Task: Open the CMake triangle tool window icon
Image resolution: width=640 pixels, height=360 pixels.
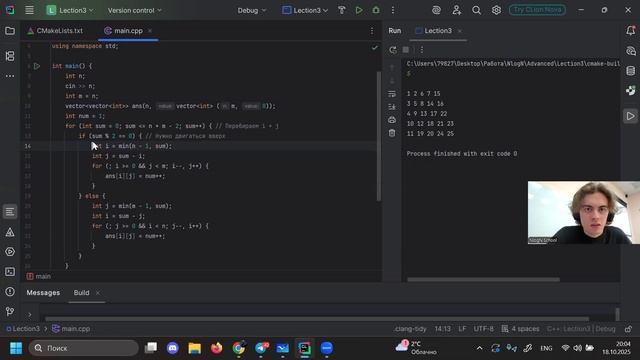Action: pyautogui.click(x=10, y=232)
